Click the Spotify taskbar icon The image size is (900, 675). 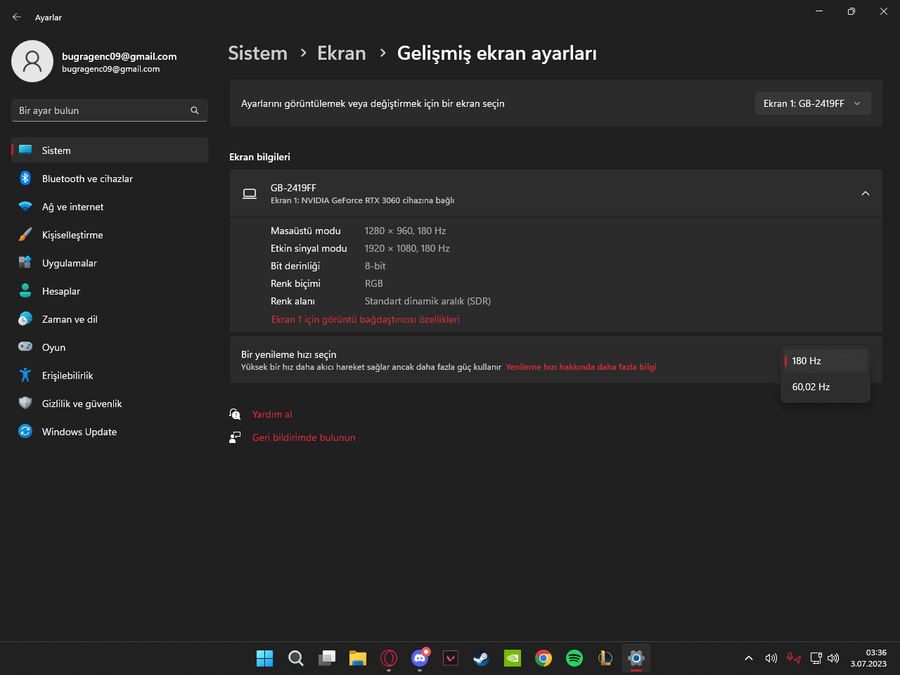coord(574,658)
